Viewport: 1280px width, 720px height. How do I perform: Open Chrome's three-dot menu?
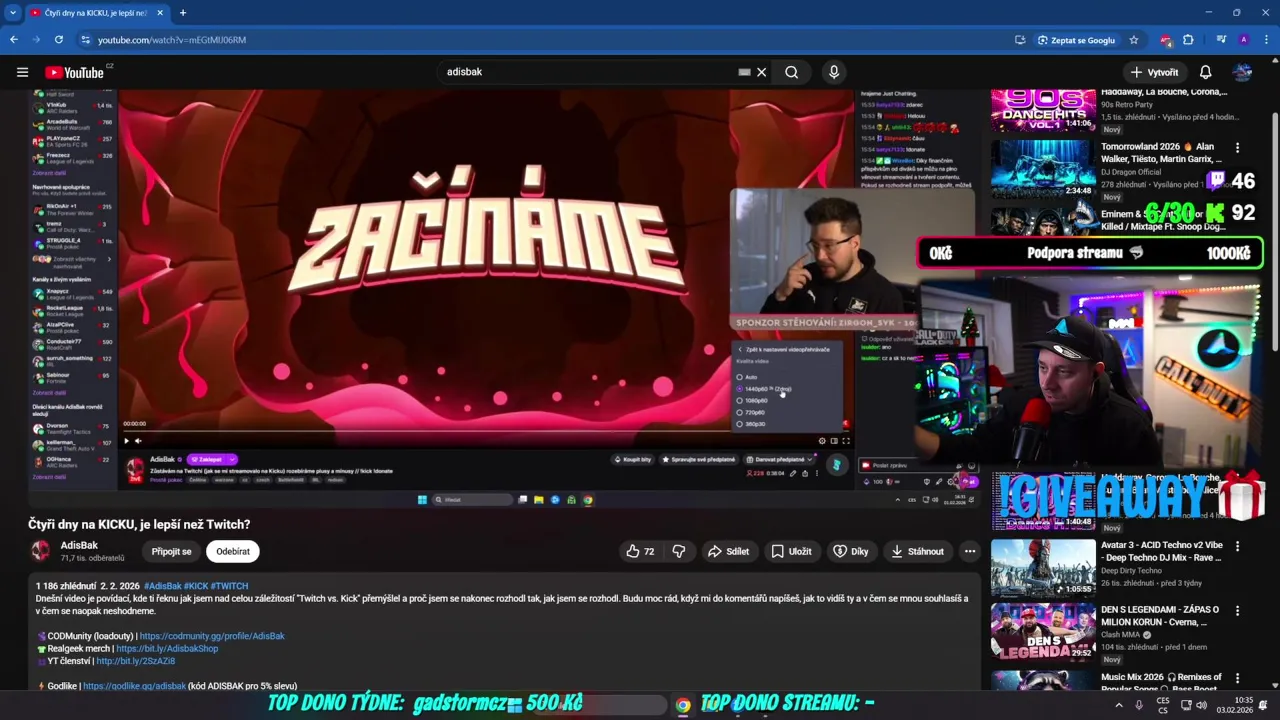(x=1265, y=40)
